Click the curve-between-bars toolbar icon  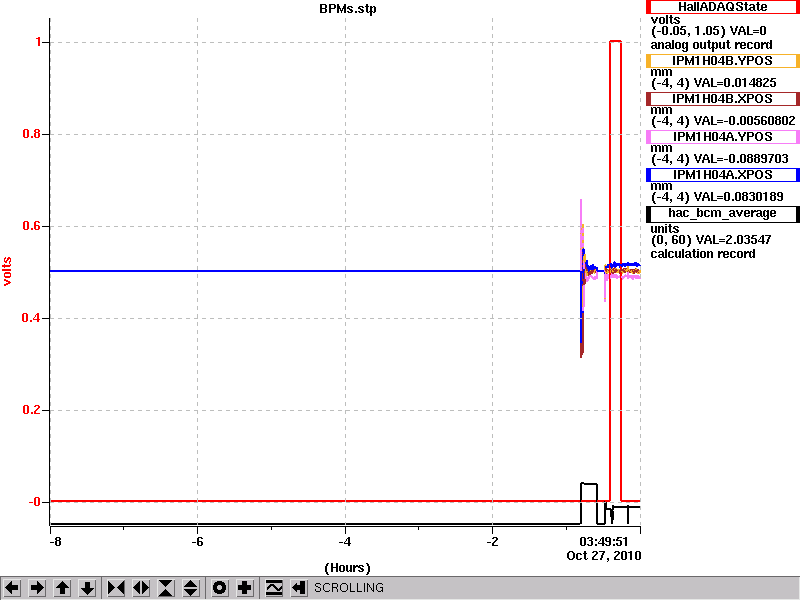tap(274, 588)
